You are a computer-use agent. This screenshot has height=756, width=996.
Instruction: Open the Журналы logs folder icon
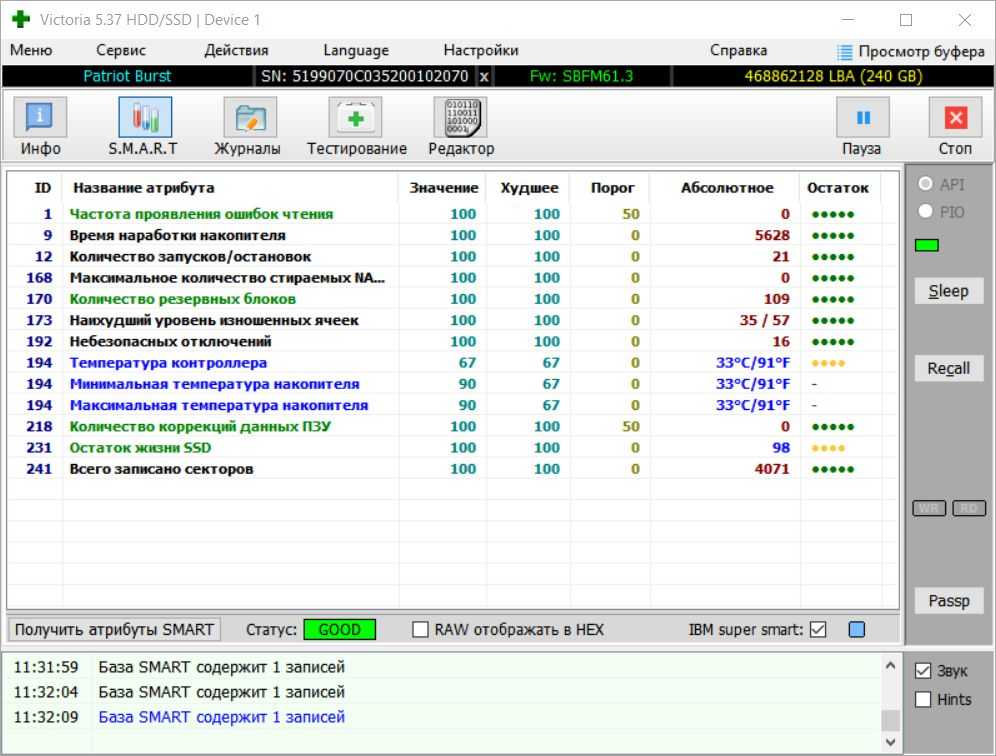click(250, 118)
